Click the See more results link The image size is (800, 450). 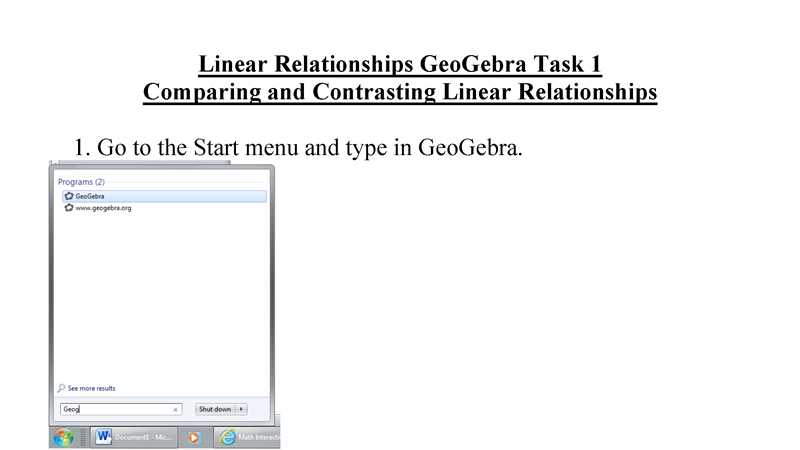91,388
